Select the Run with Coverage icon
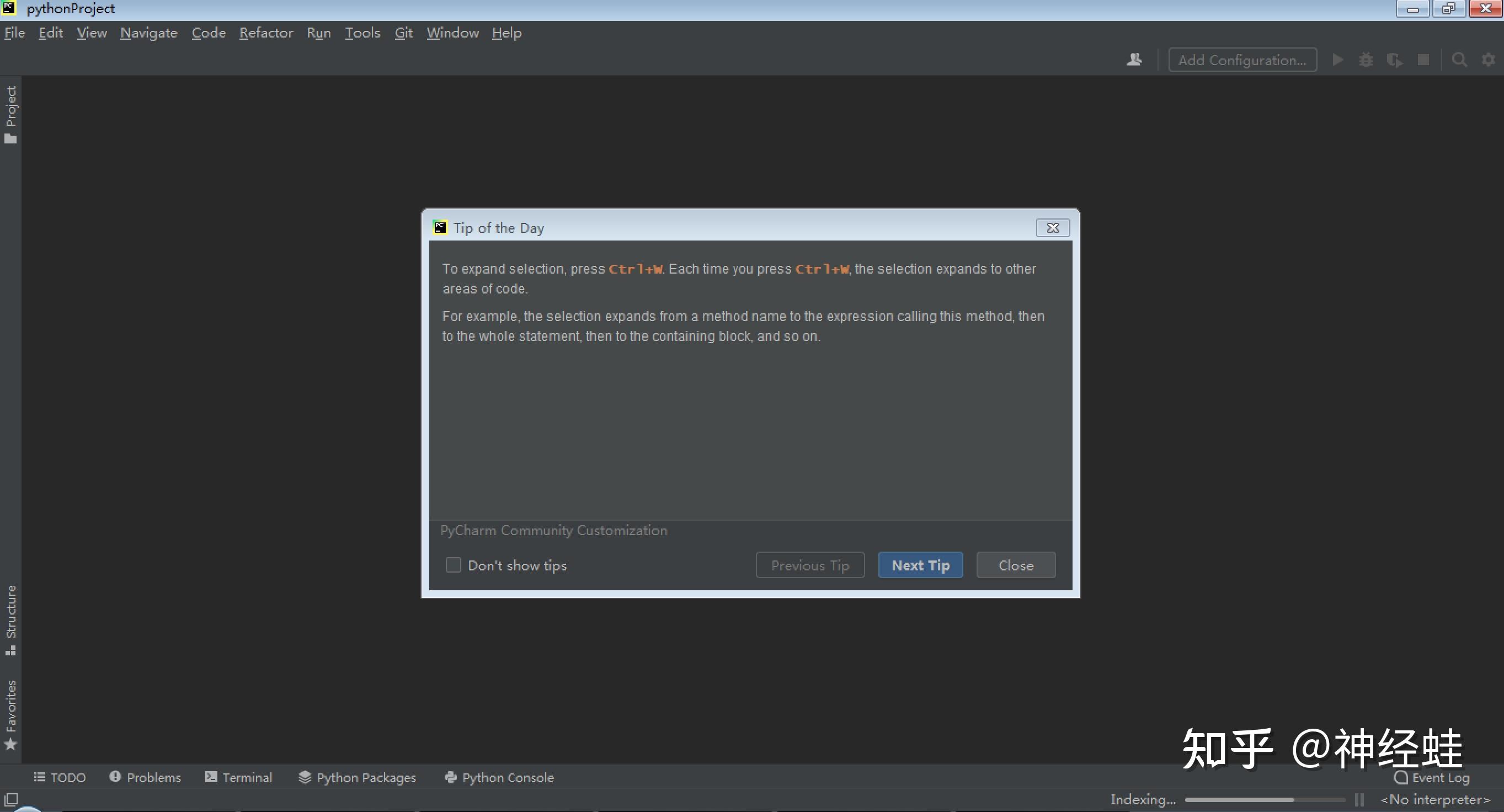This screenshot has width=1504, height=812. [x=1395, y=60]
